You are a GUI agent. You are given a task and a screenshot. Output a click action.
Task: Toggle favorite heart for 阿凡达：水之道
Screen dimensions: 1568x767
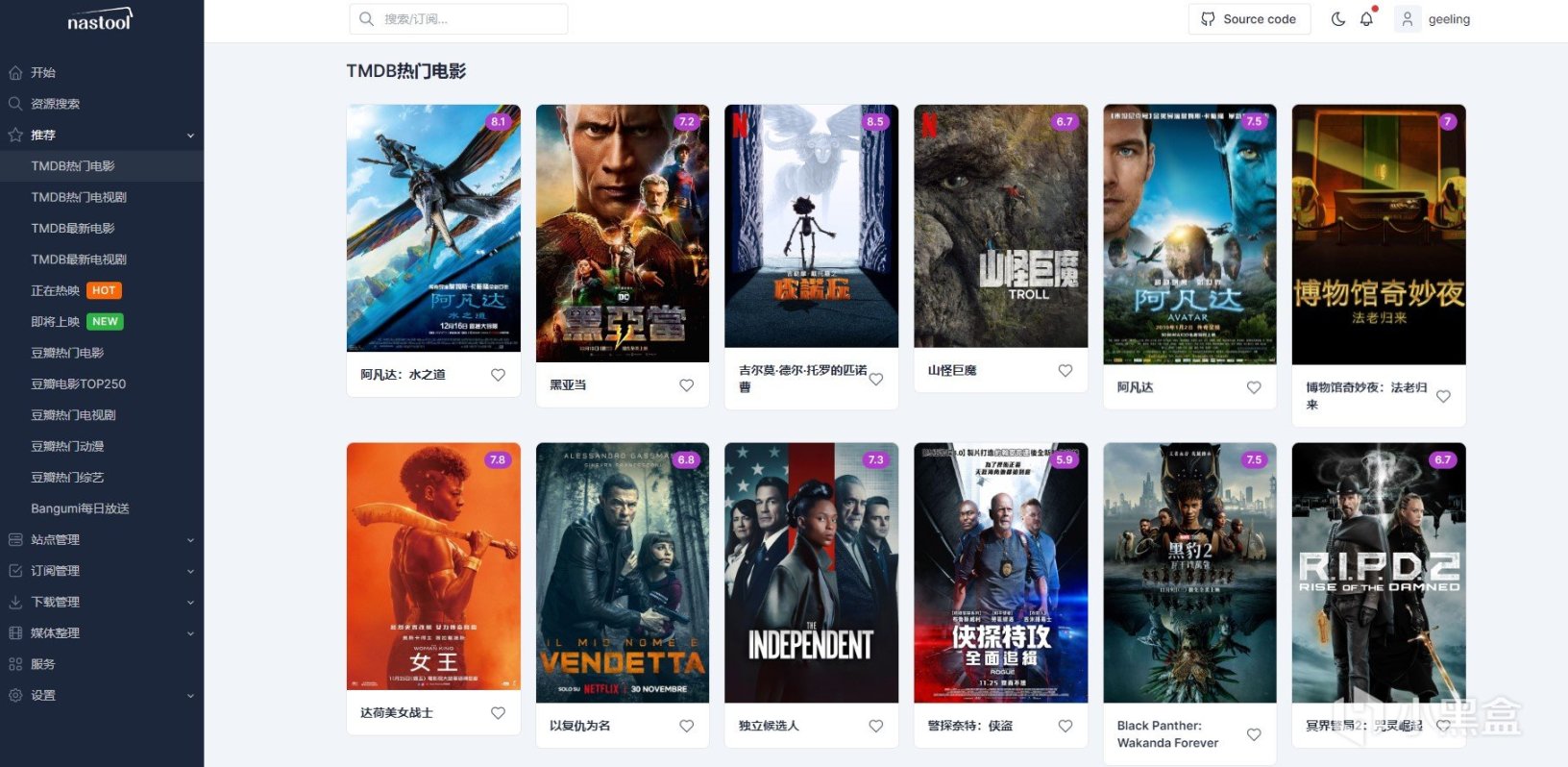[498, 375]
